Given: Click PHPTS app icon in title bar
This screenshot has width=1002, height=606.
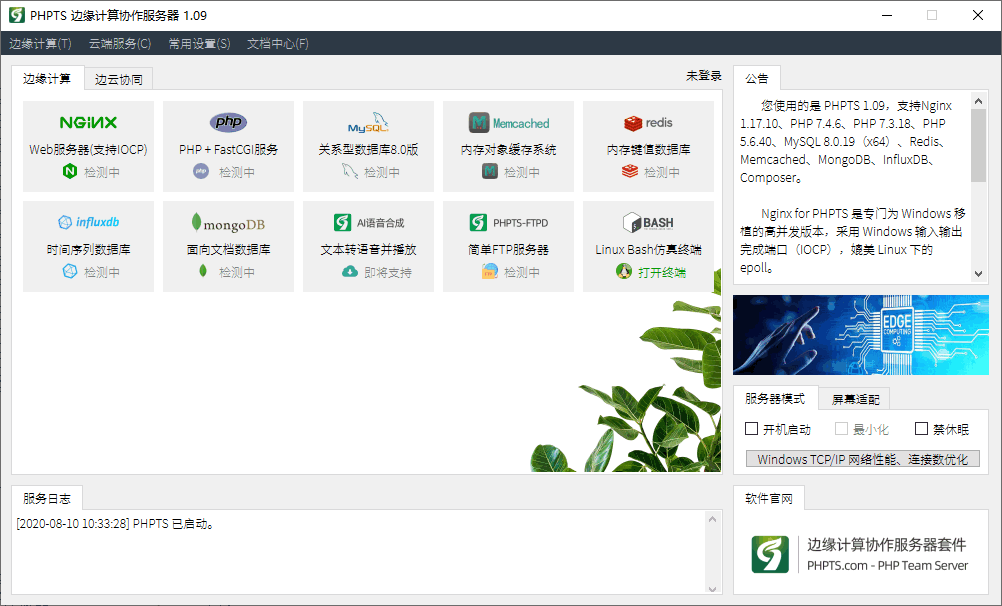Looking at the screenshot, I should pyautogui.click(x=17, y=15).
